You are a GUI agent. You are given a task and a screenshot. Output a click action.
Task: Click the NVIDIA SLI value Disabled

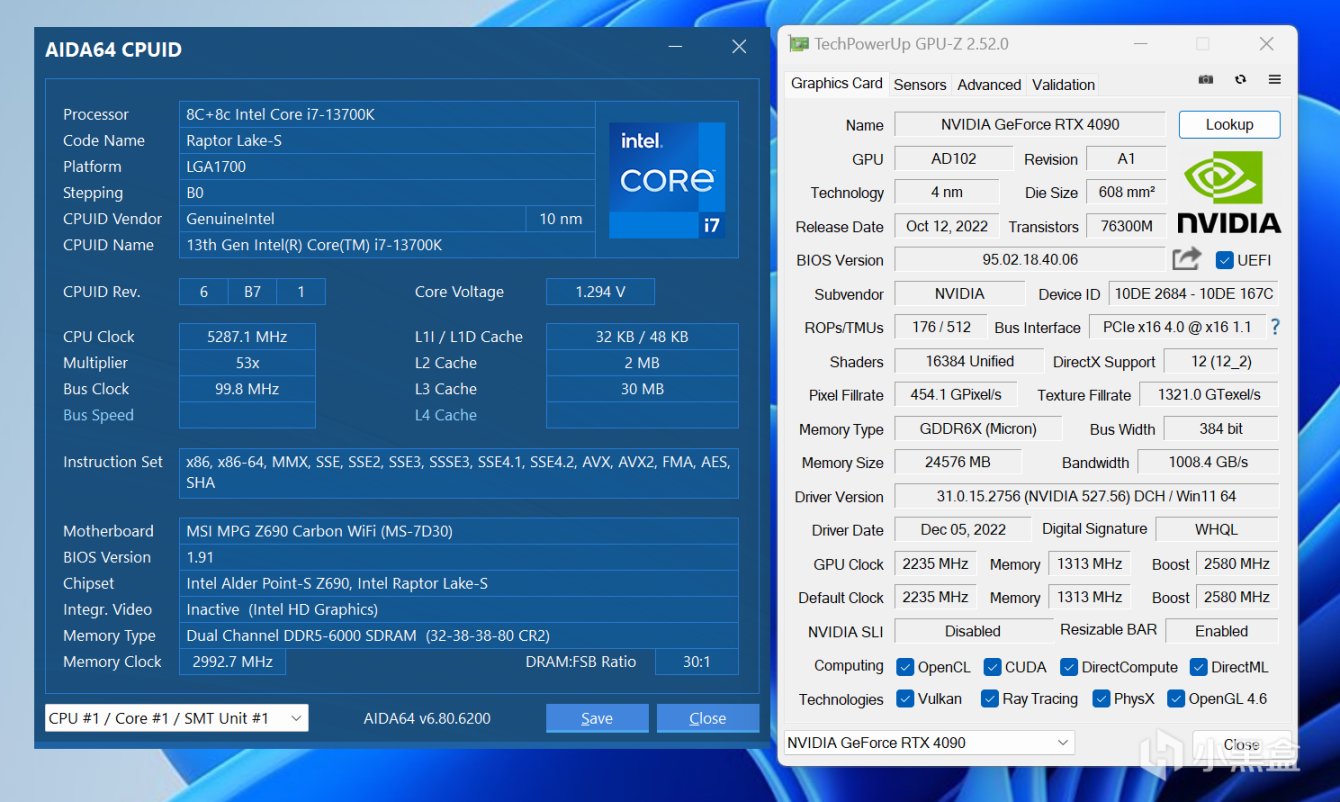[973, 631]
